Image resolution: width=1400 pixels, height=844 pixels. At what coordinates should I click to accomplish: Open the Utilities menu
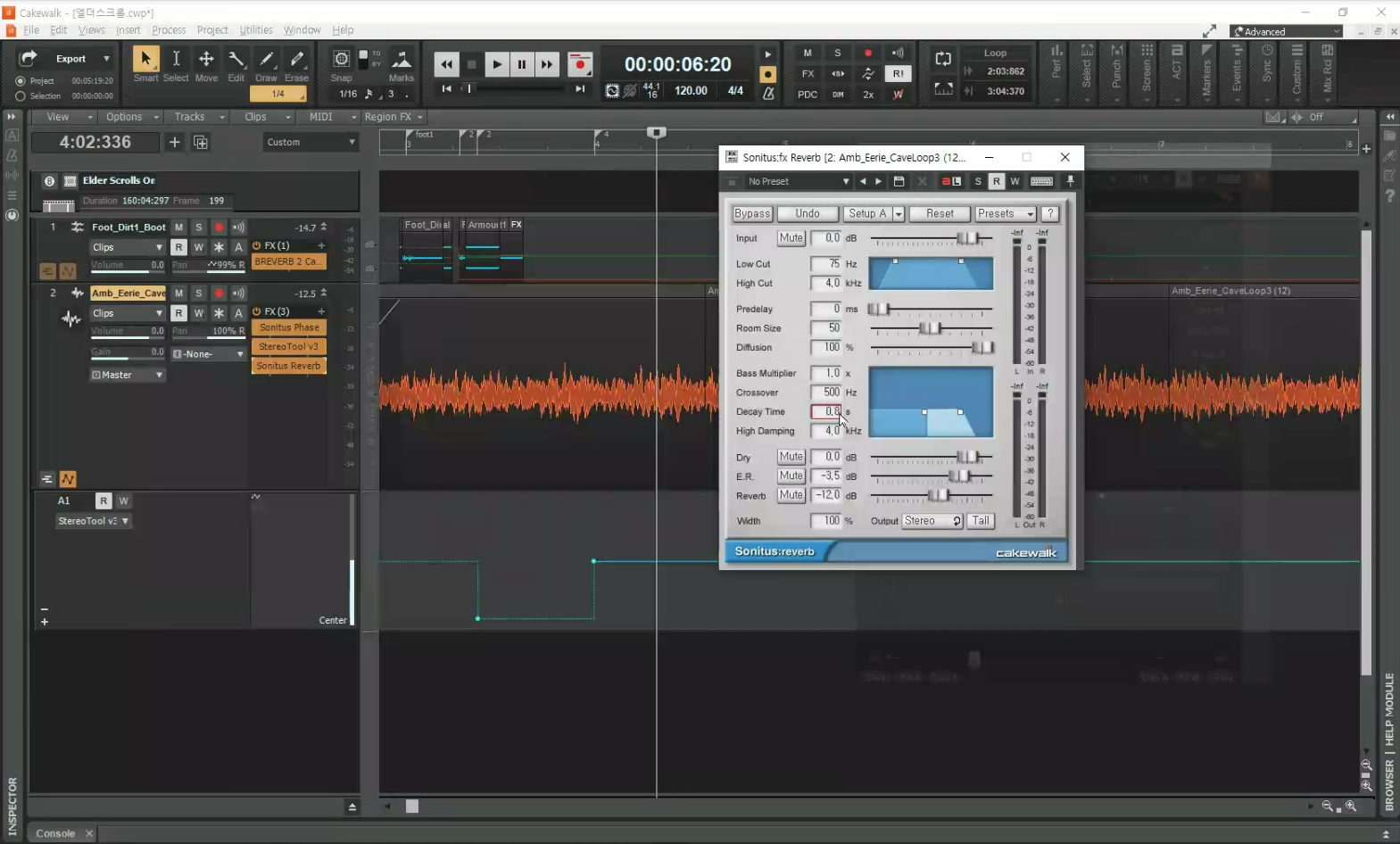pos(255,29)
